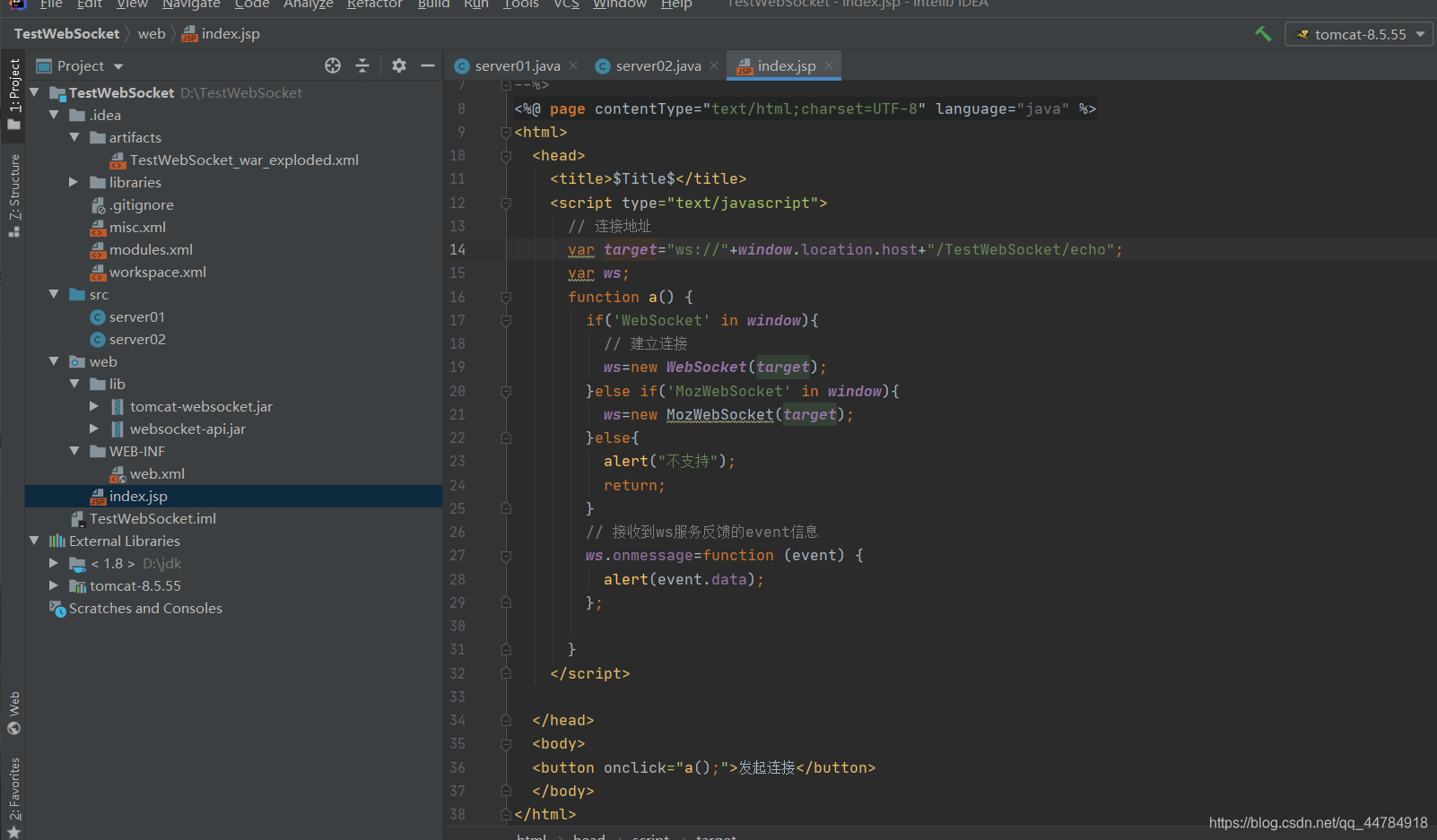The width and height of the screenshot is (1437, 840).
Task: Open the Structure tool window button
Action: pos(13,195)
